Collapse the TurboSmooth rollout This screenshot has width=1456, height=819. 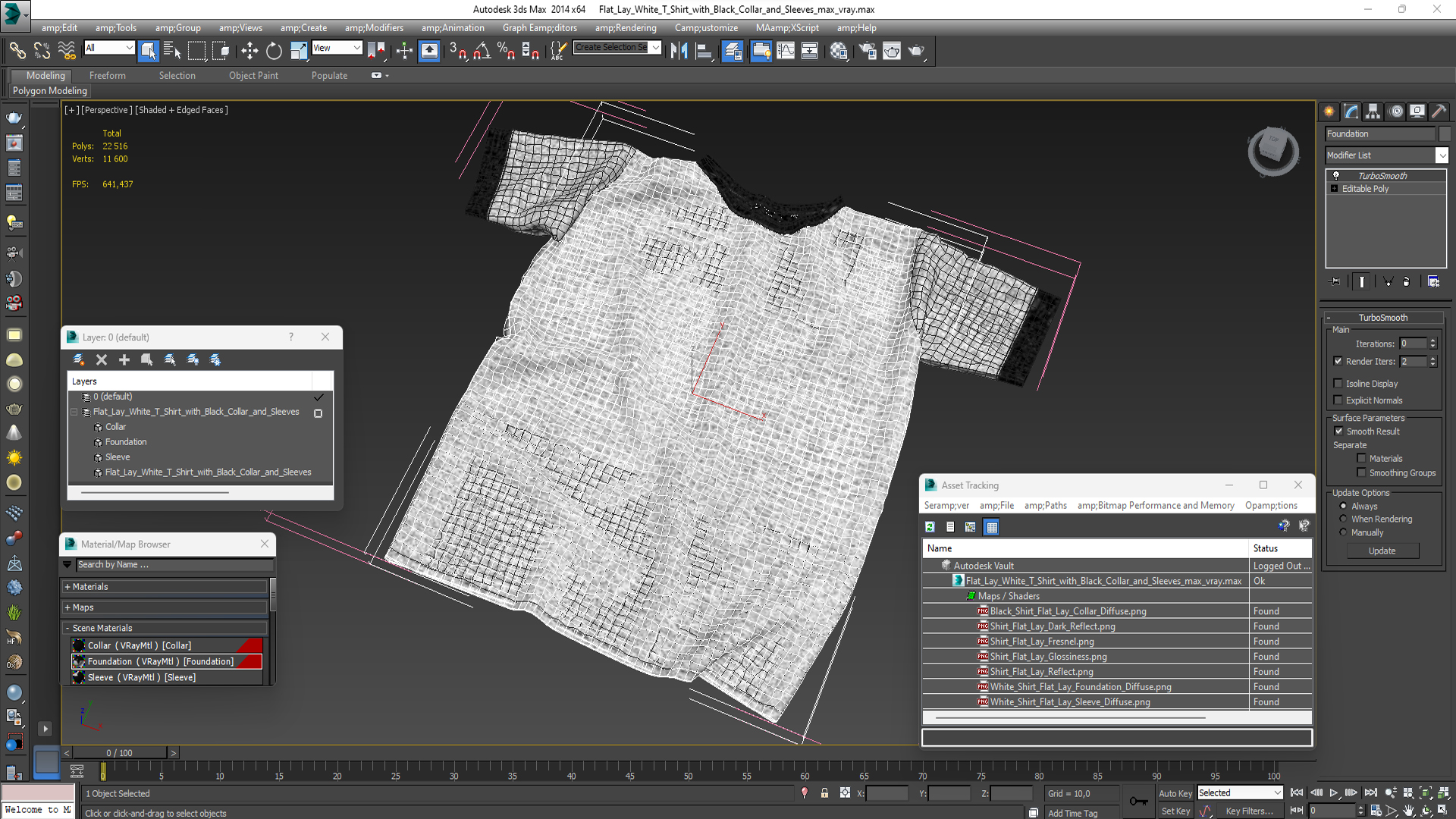(x=1383, y=318)
